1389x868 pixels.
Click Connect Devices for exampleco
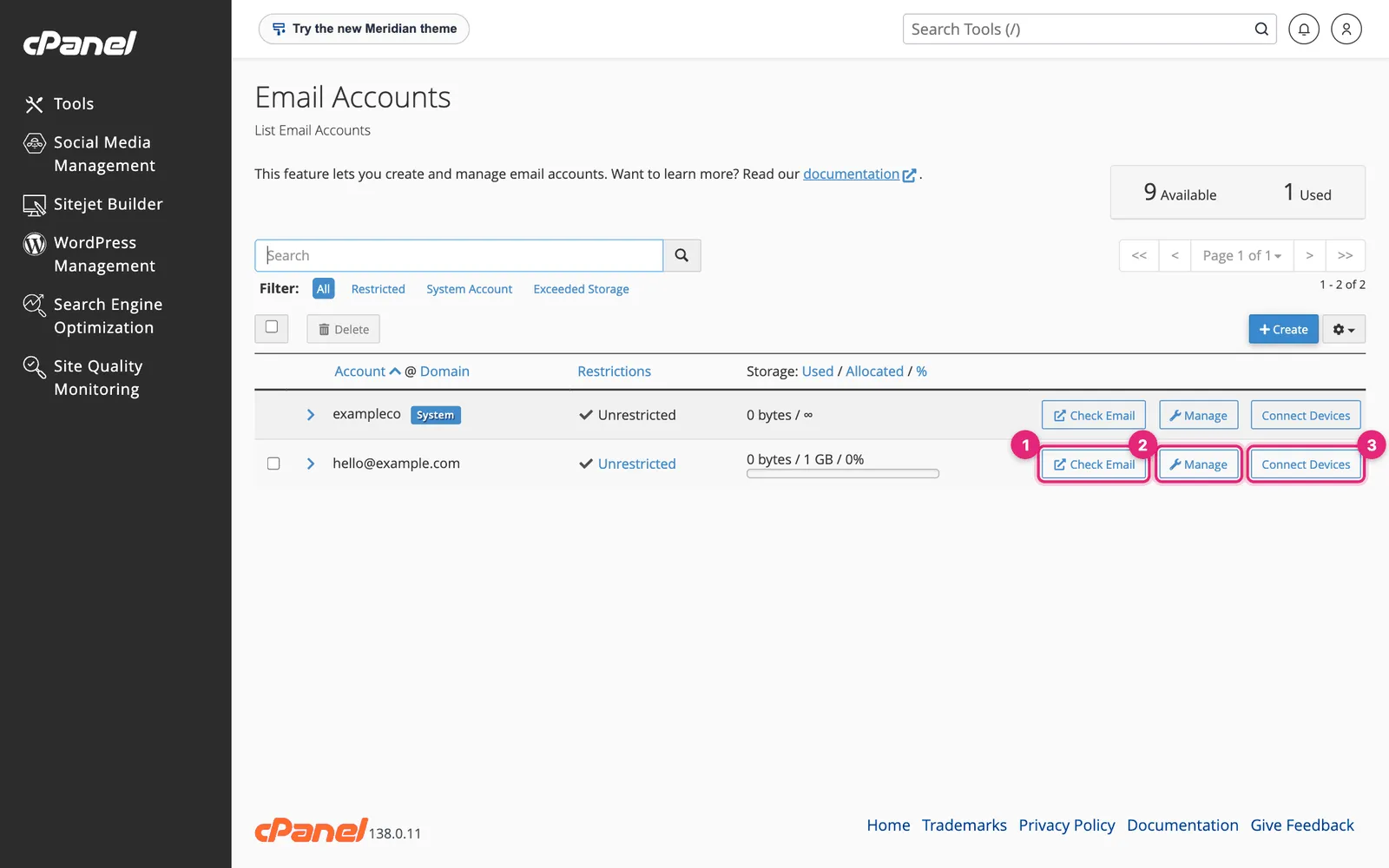(x=1306, y=415)
